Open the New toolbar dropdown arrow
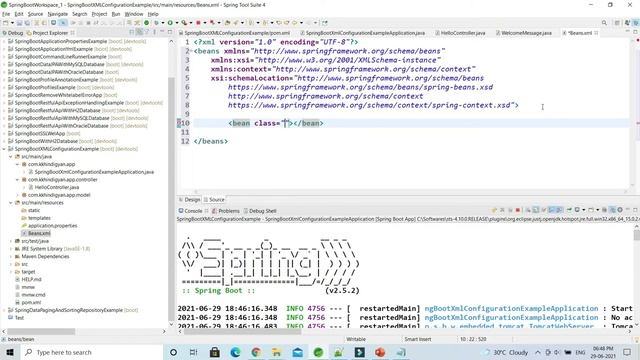 click(x=12, y=23)
